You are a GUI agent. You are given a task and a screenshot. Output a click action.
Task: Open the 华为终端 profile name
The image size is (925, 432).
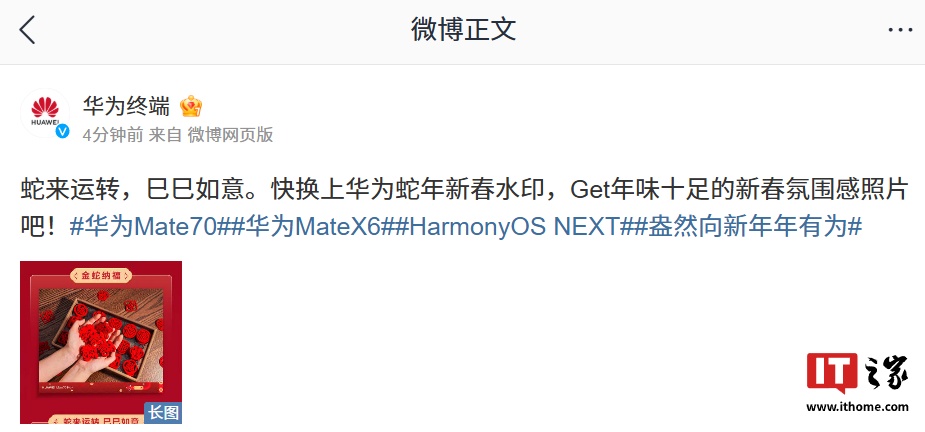coord(126,107)
